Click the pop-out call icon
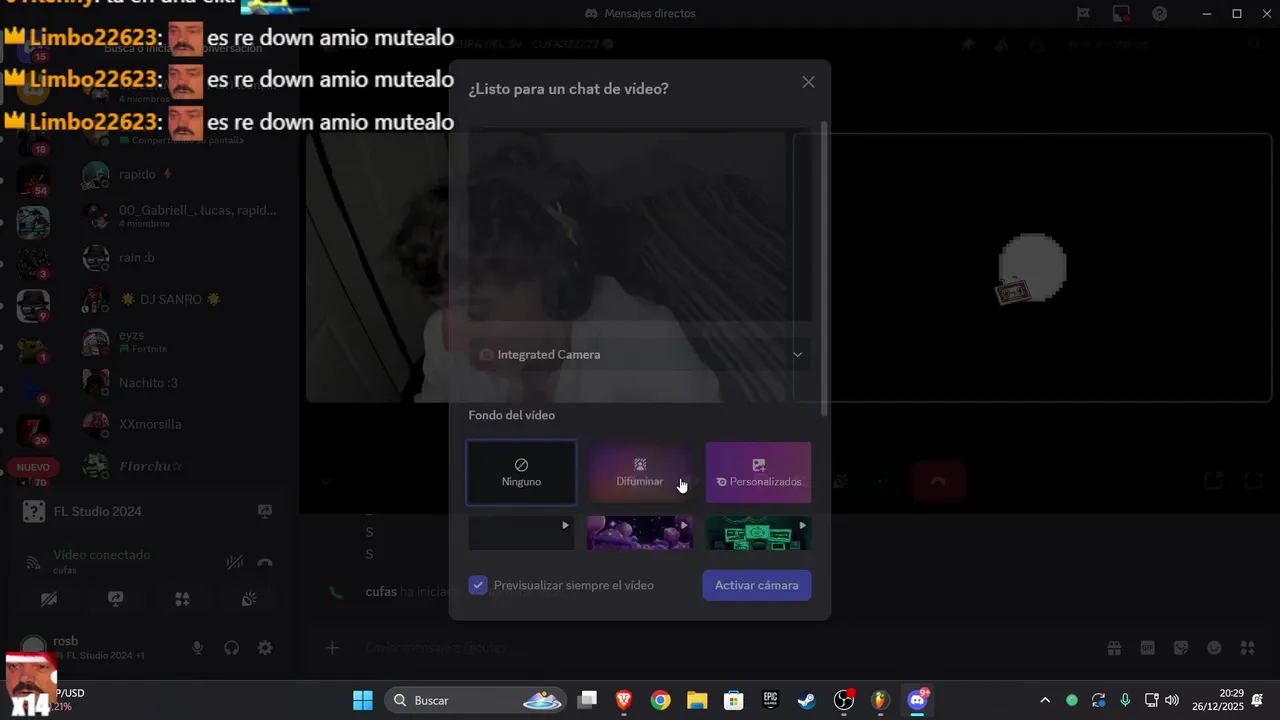Screen dimensions: 1280x720 tap(1213, 481)
